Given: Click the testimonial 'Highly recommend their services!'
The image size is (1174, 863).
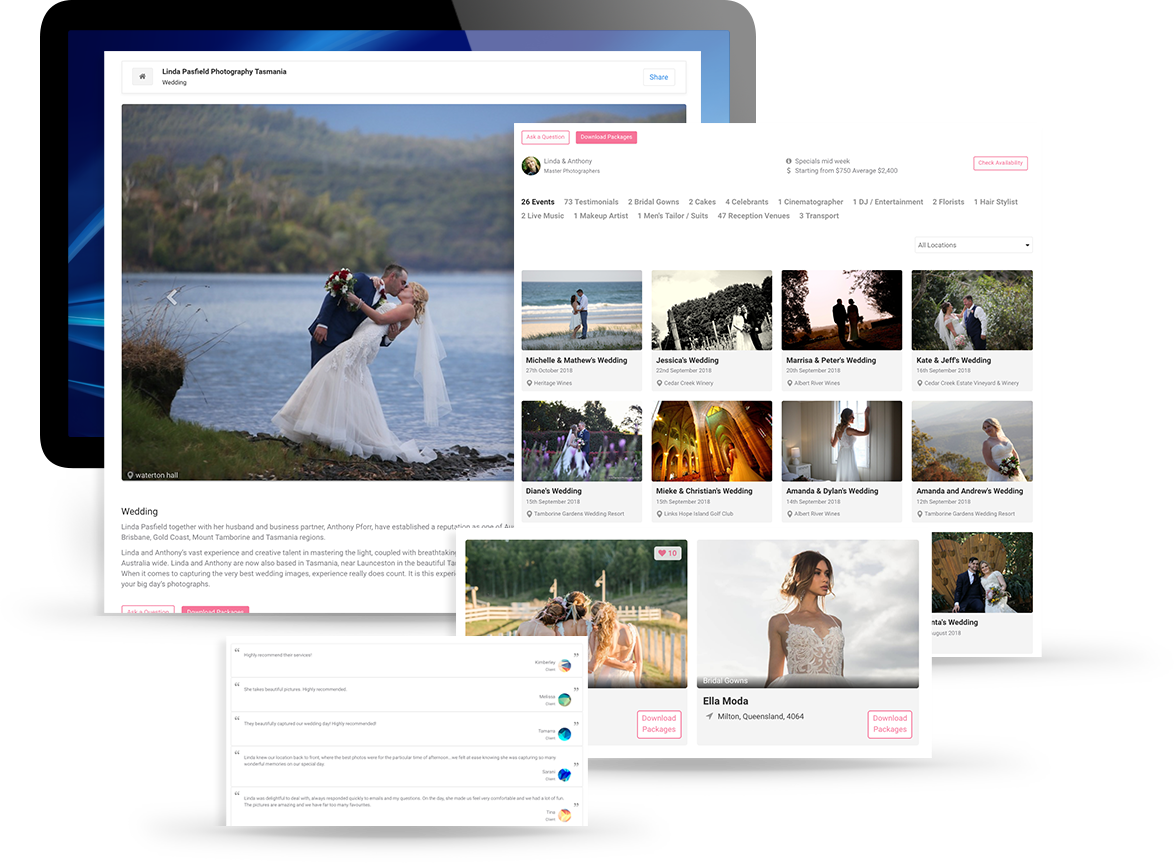Looking at the screenshot, I should point(278,655).
